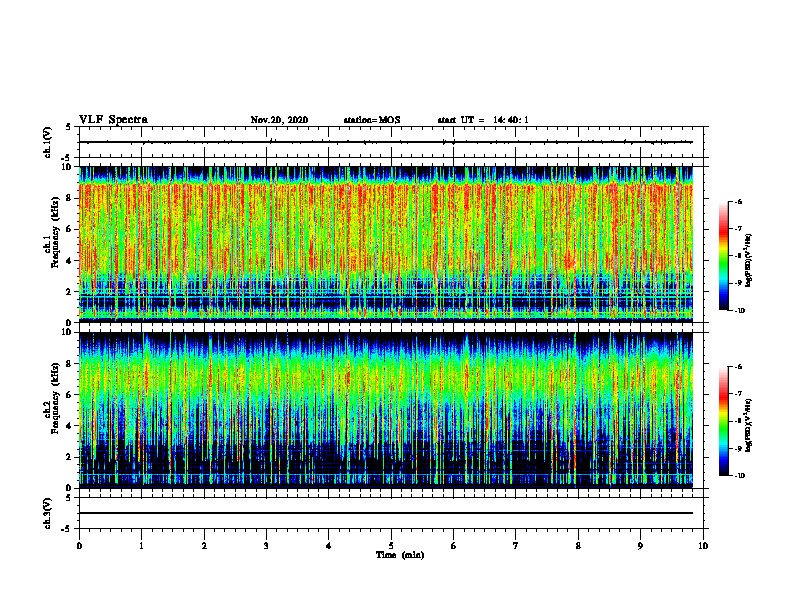Click the '6' tick on the time axis
Viewport: 792px width, 612px height.
point(454,546)
